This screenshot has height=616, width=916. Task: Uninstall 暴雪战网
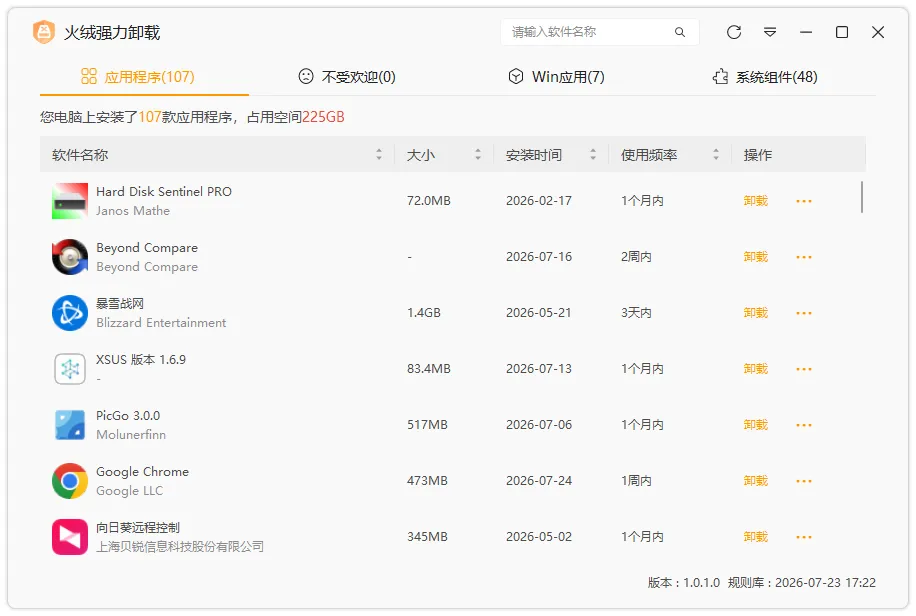pyautogui.click(x=755, y=313)
